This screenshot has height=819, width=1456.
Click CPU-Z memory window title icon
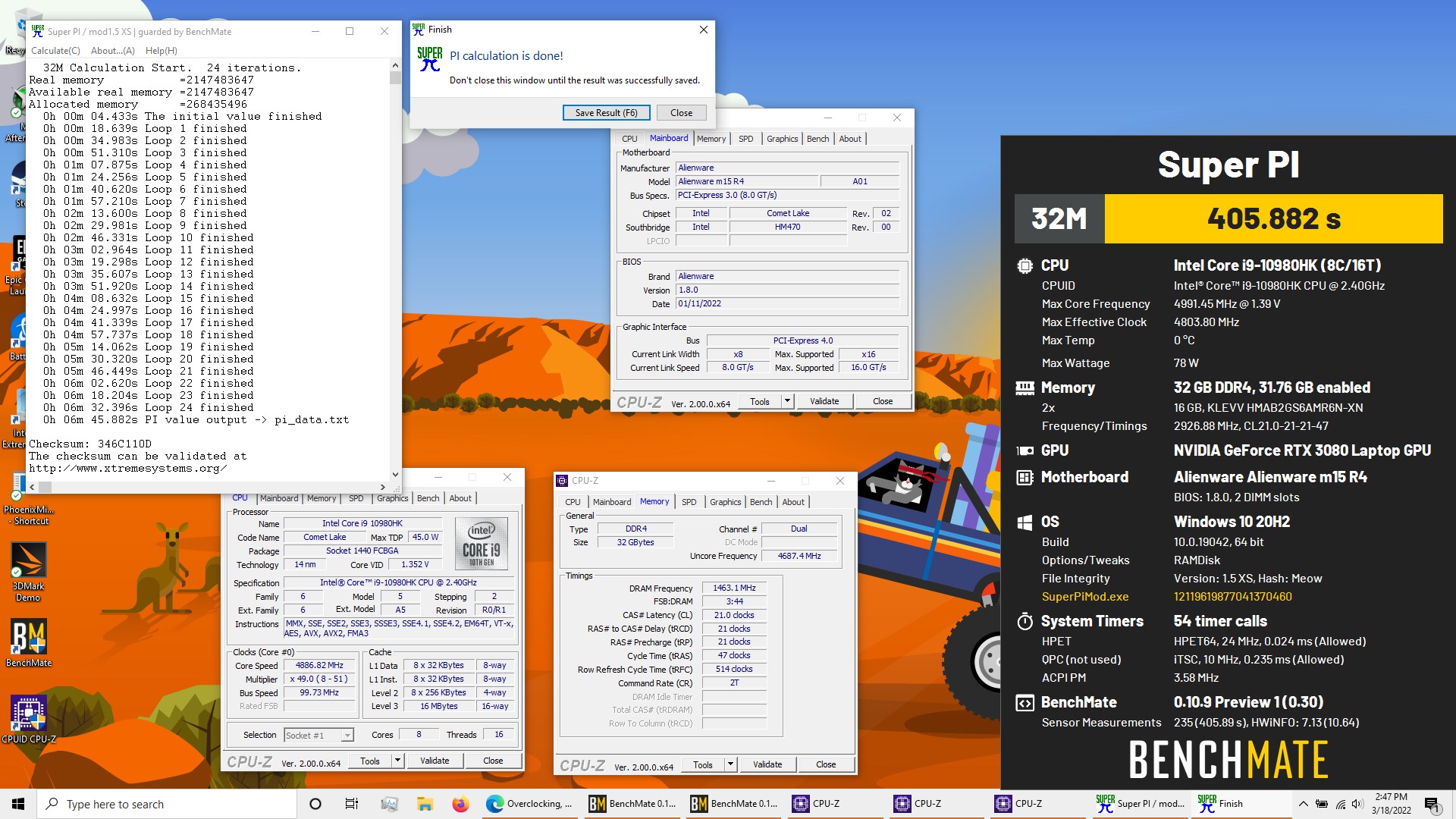point(562,481)
